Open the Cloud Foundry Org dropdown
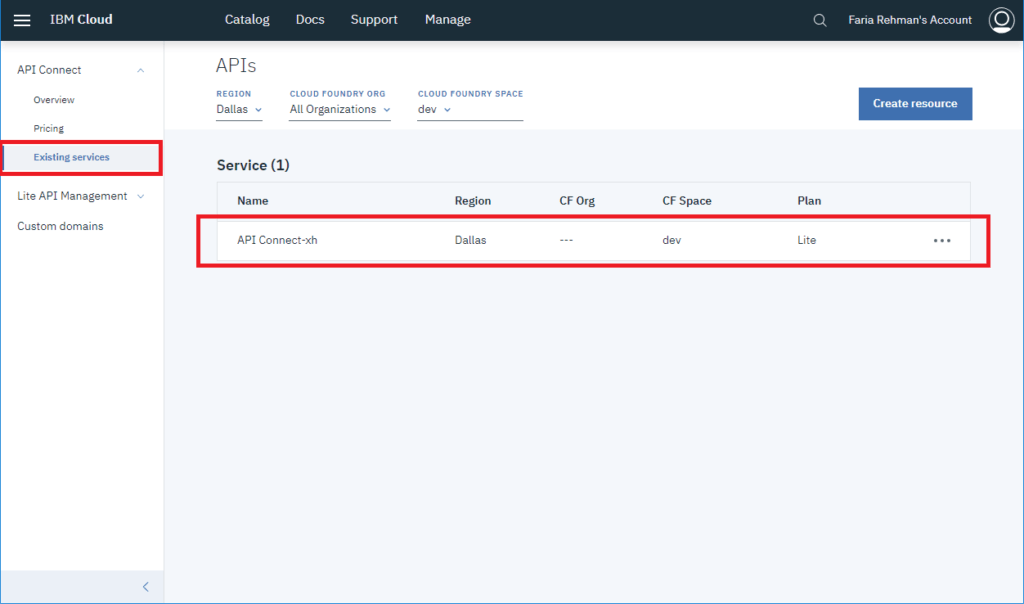The height and width of the screenshot is (604, 1024). click(x=337, y=109)
